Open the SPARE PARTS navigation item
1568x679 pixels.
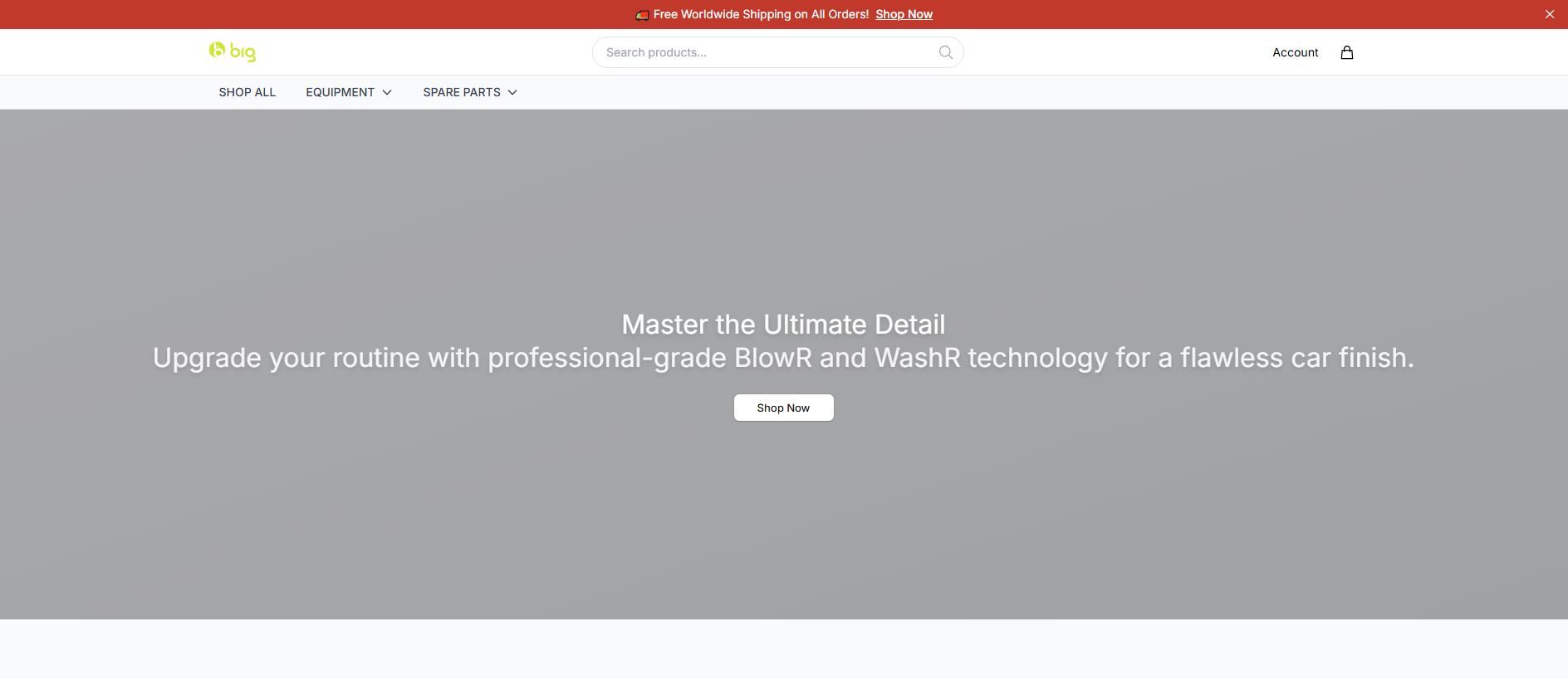pyautogui.click(x=462, y=92)
